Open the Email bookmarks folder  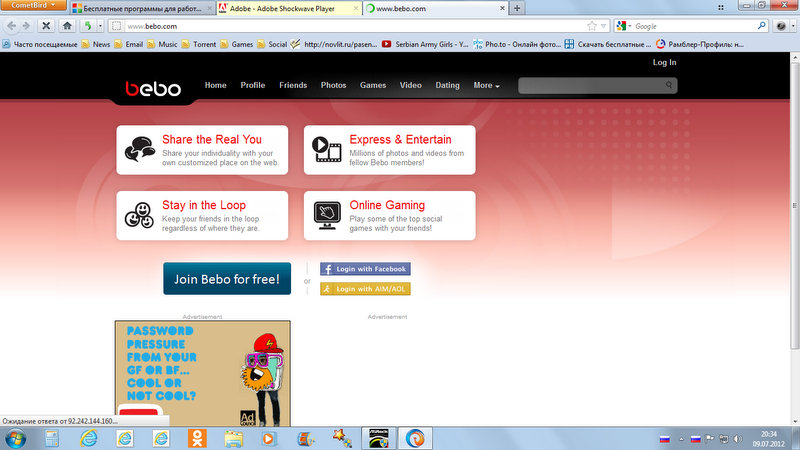pos(129,44)
